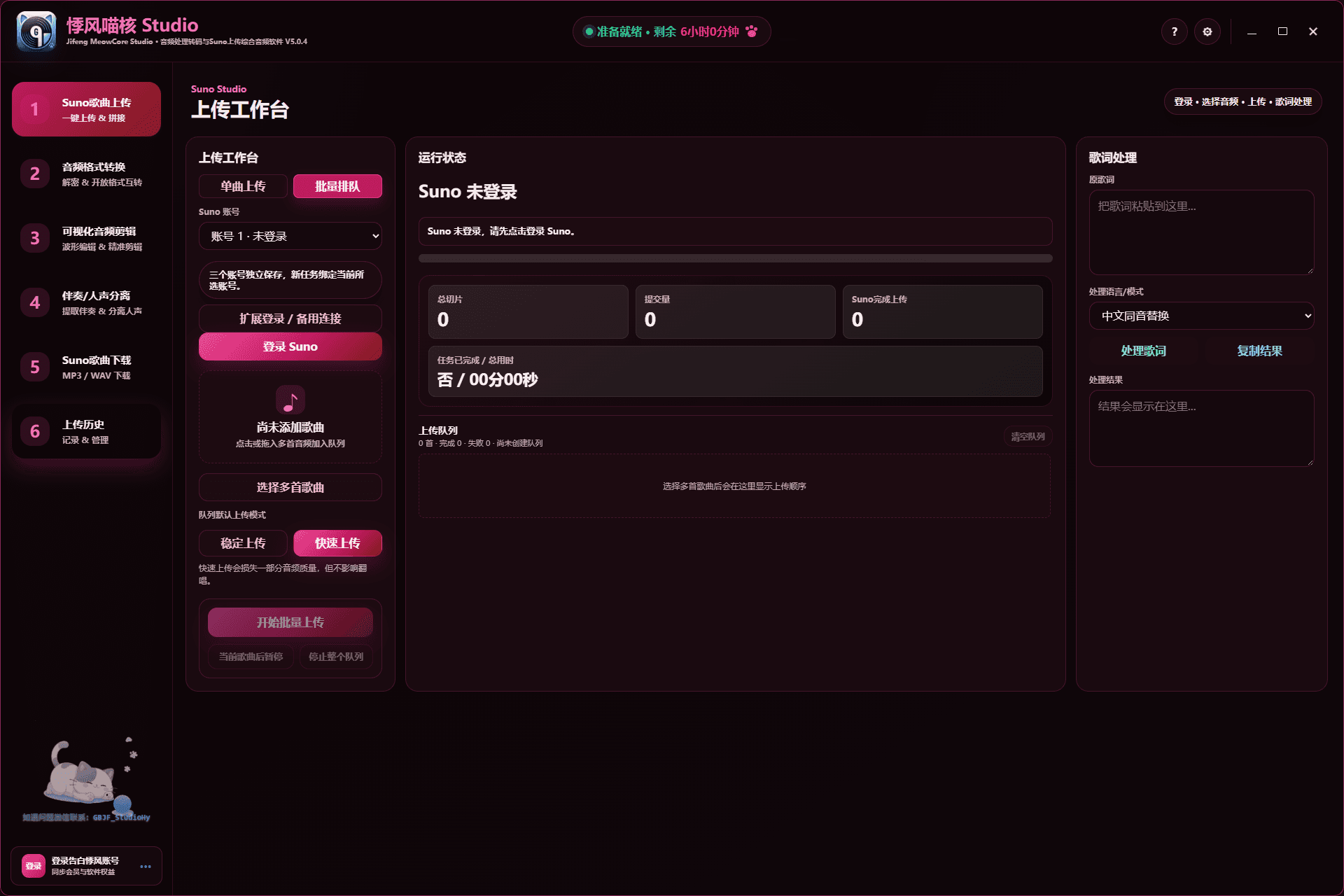Click the 登录 Suno button
Viewport: 1344px width, 896px height.
290,346
